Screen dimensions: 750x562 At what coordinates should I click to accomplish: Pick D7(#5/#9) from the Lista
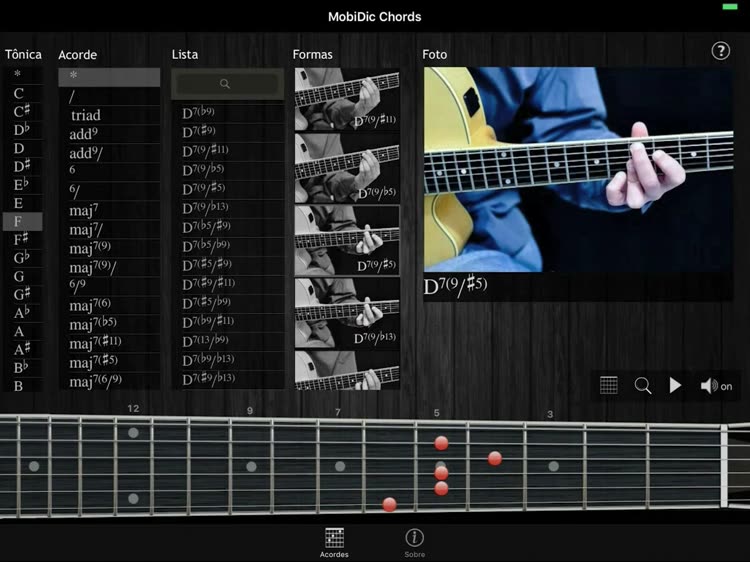click(227, 265)
